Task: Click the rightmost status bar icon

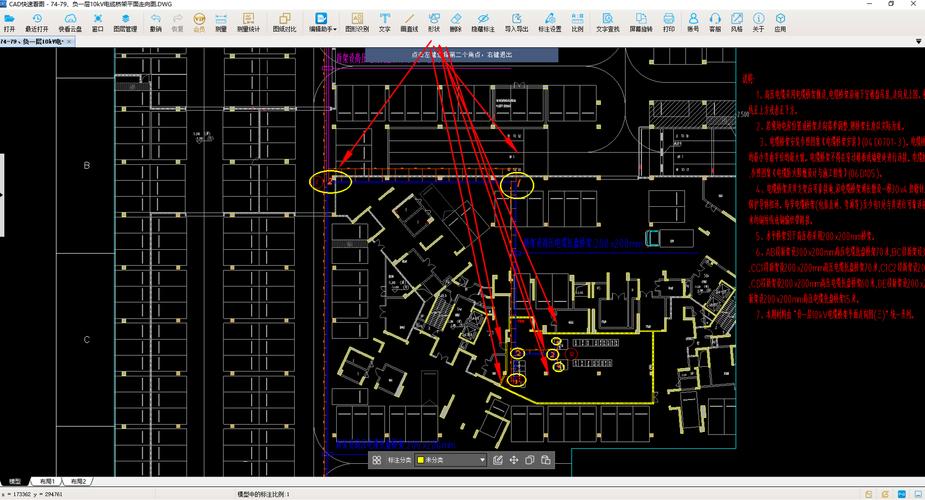Action: pos(918,494)
